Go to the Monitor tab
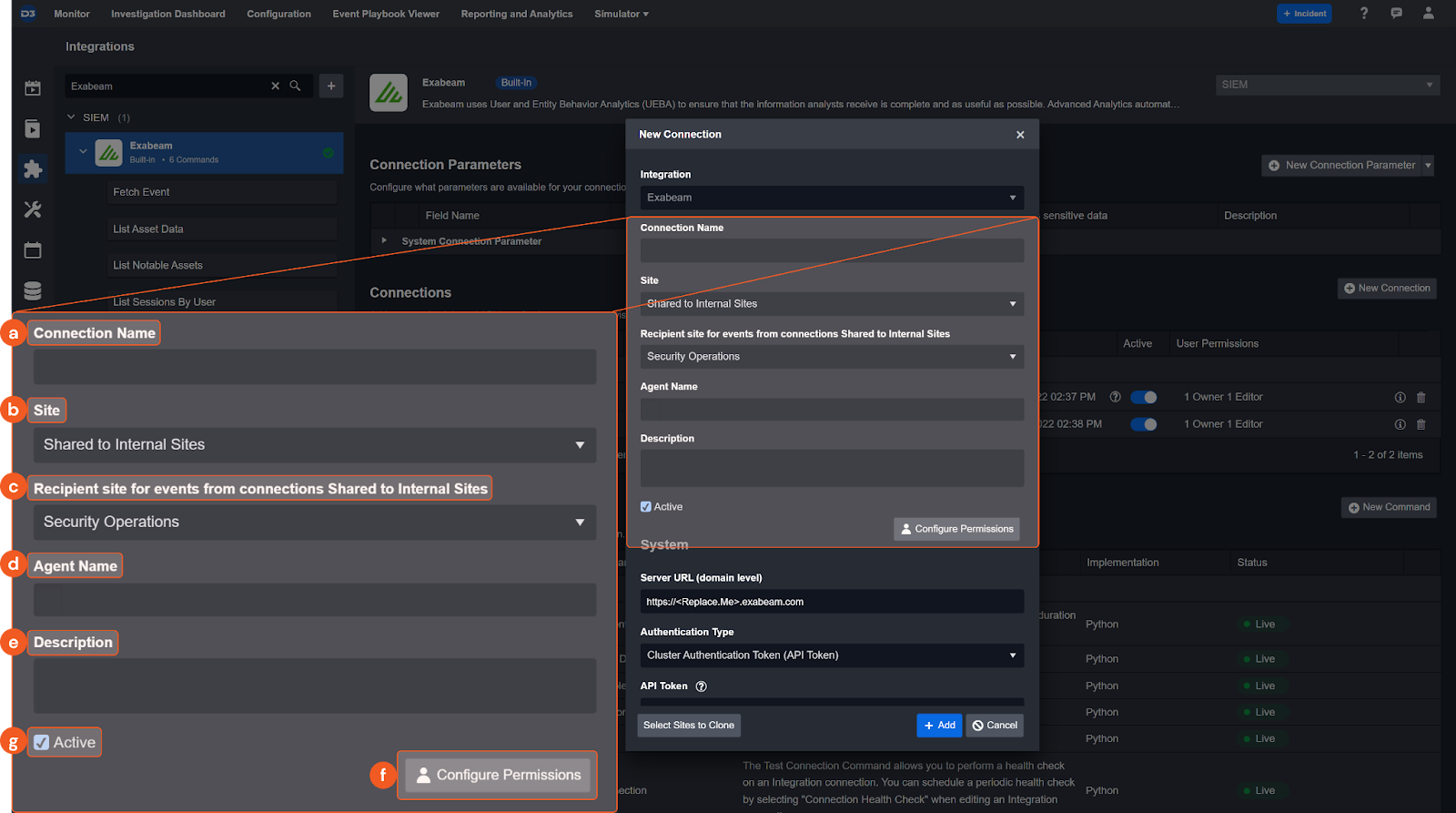The width and height of the screenshot is (1456, 813). 72,14
